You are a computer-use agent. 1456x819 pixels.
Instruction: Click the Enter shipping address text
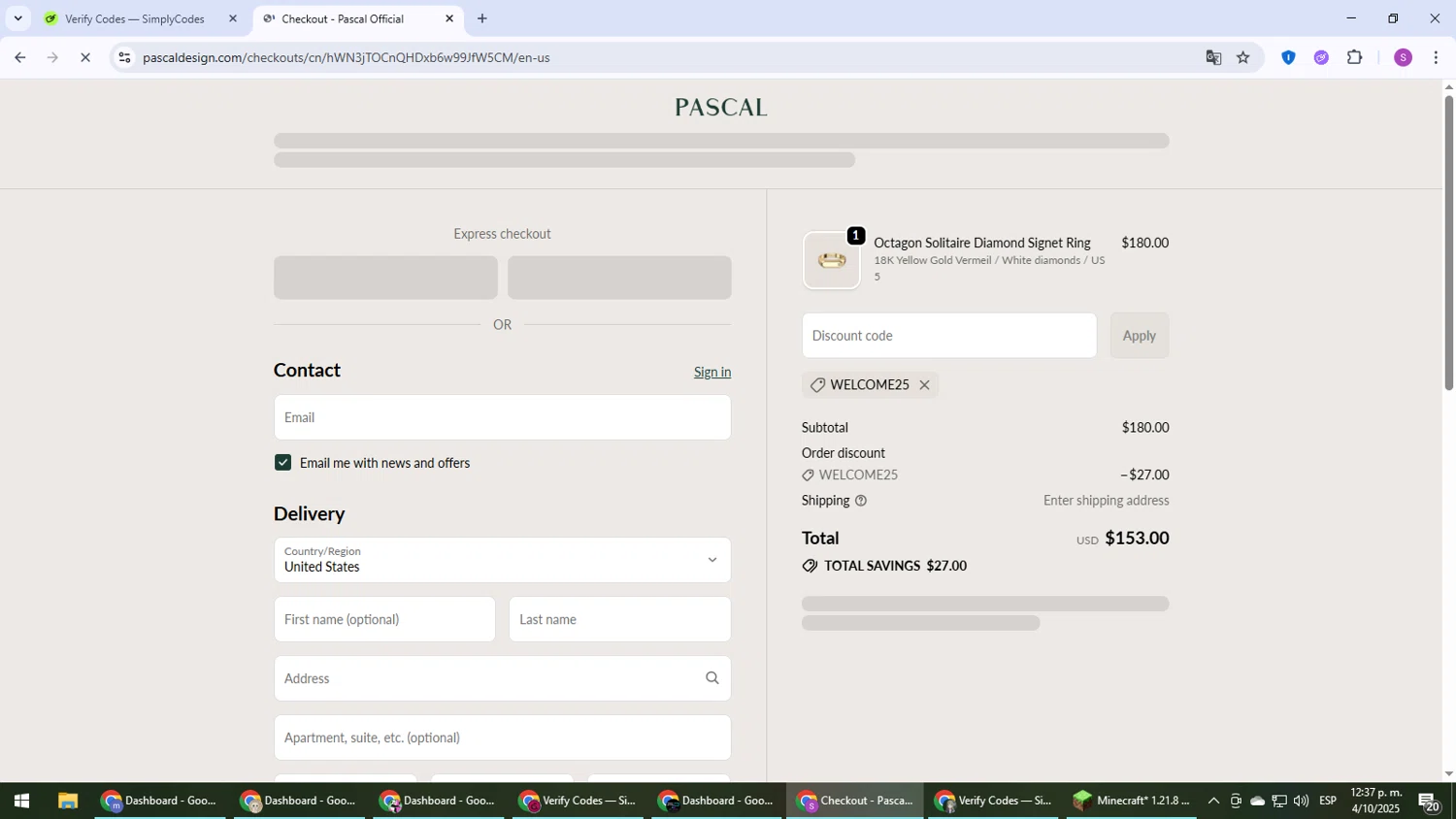[1106, 501]
